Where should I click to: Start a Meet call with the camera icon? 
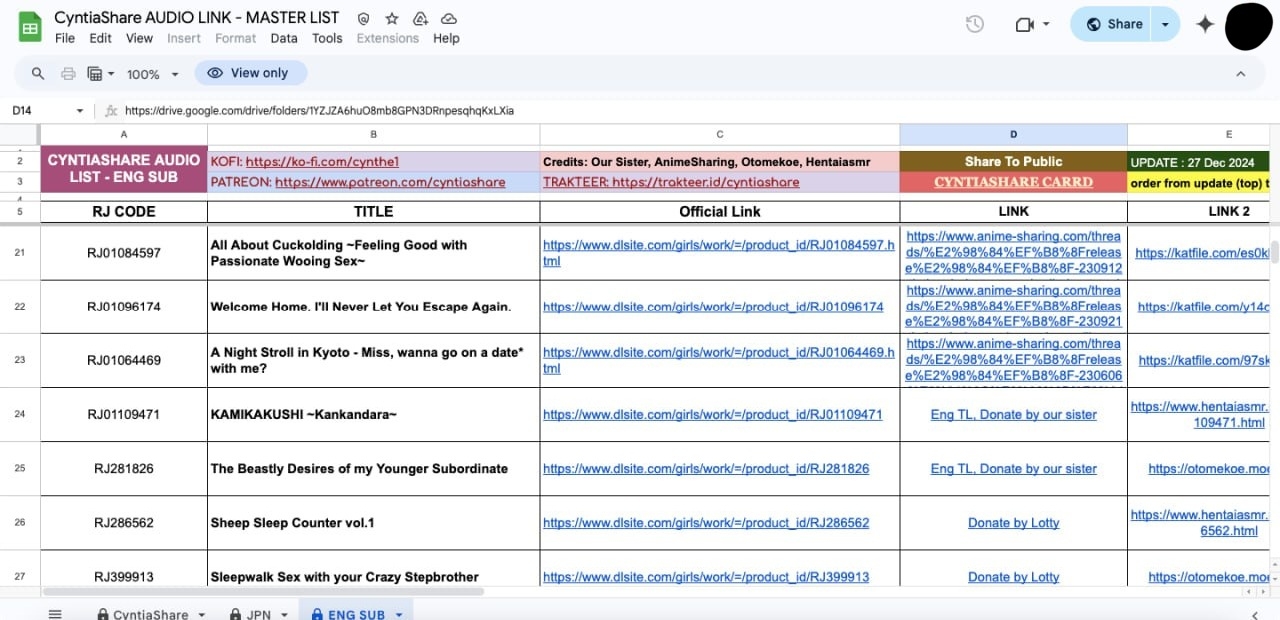pyautogui.click(x=1024, y=25)
